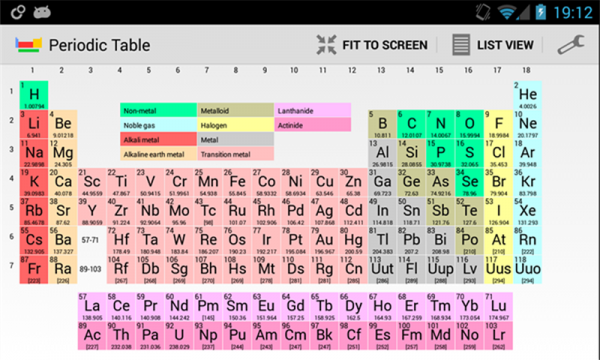
Task: Select the Halogen legend entry
Action: [235, 125]
